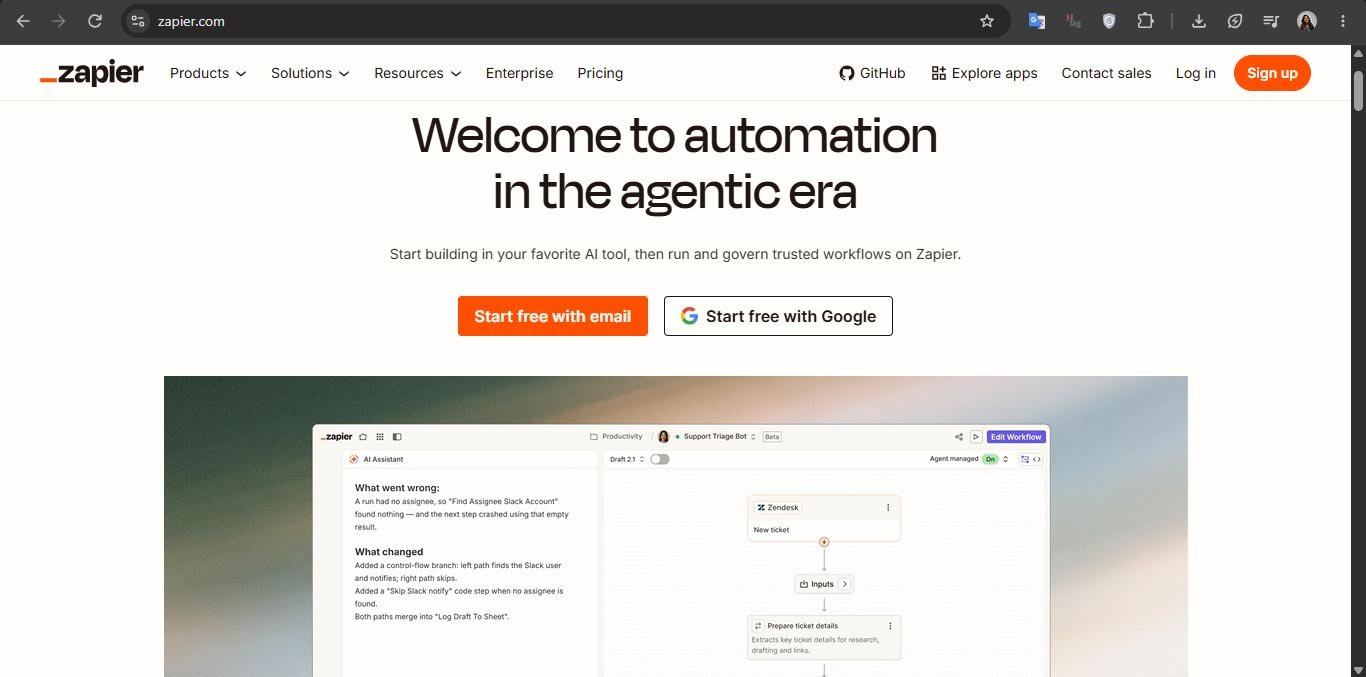Open the GitHub link in navbar
Image resolution: width=1366 pixels, height=677 pixels.
tap(872, 73)
